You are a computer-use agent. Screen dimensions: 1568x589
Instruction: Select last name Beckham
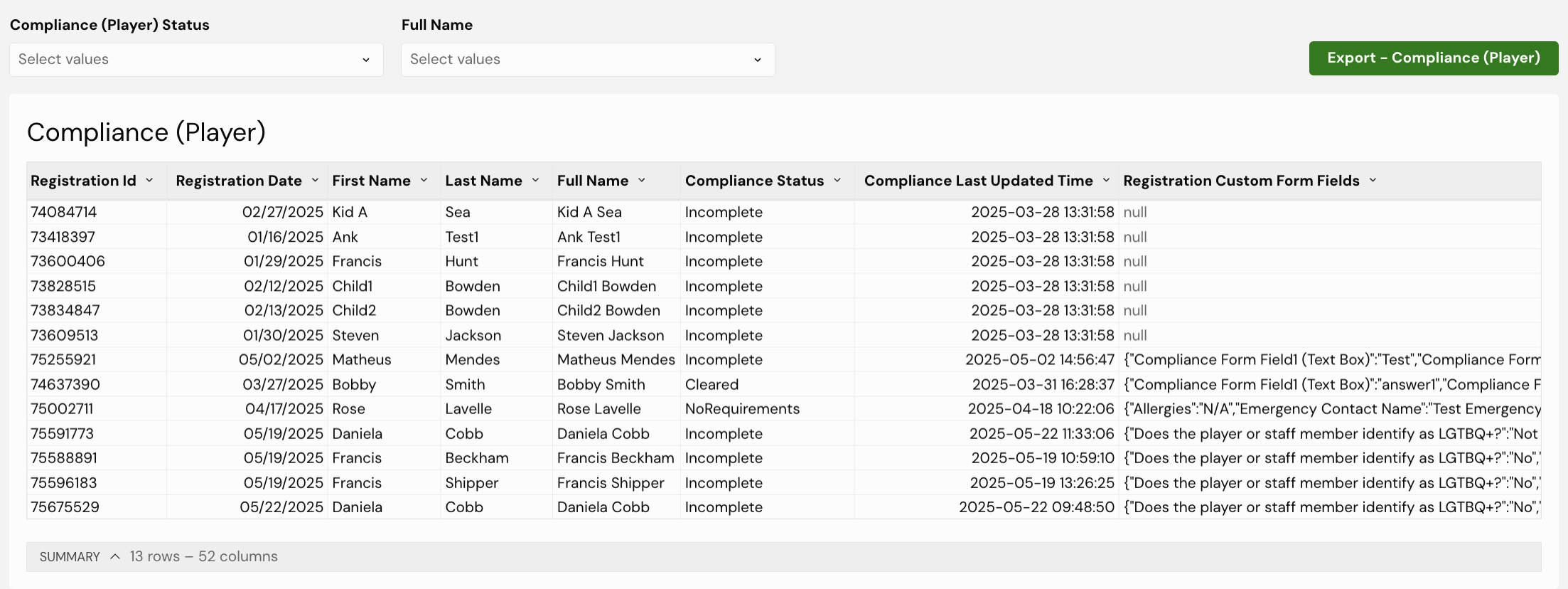point(477,458)
